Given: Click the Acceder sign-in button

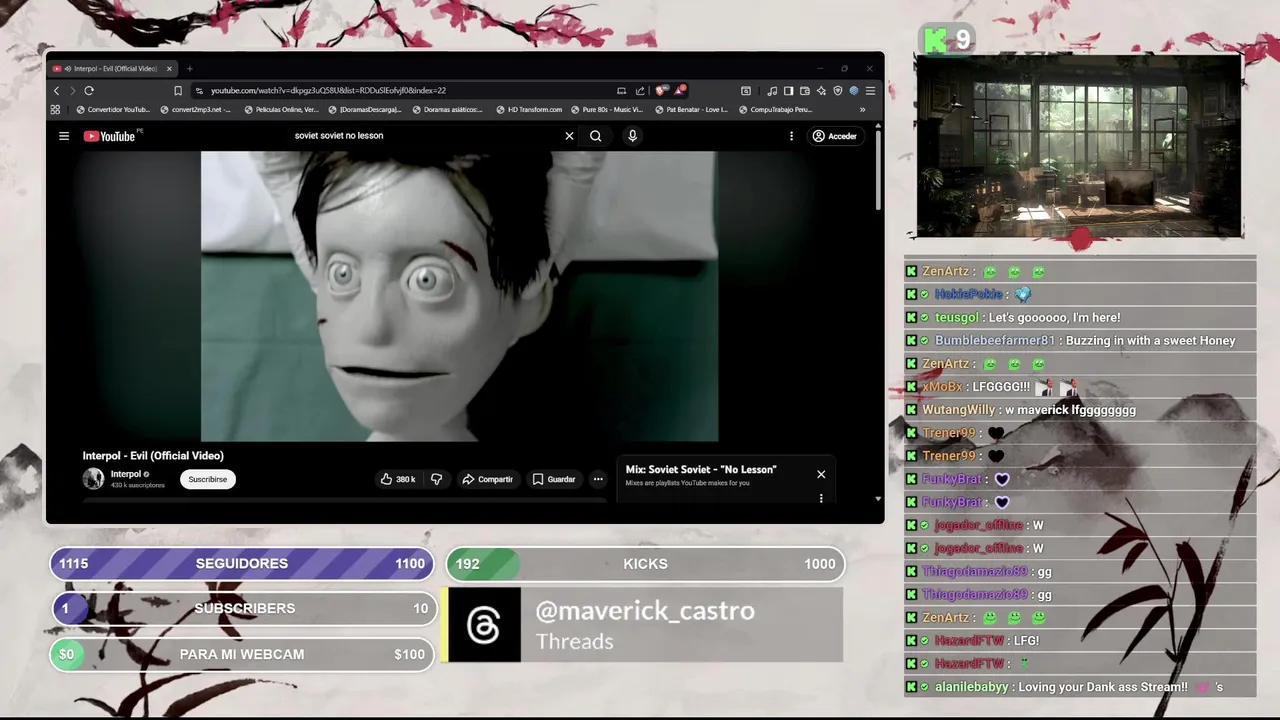Looking at the screenshot, I should point(835,136).
